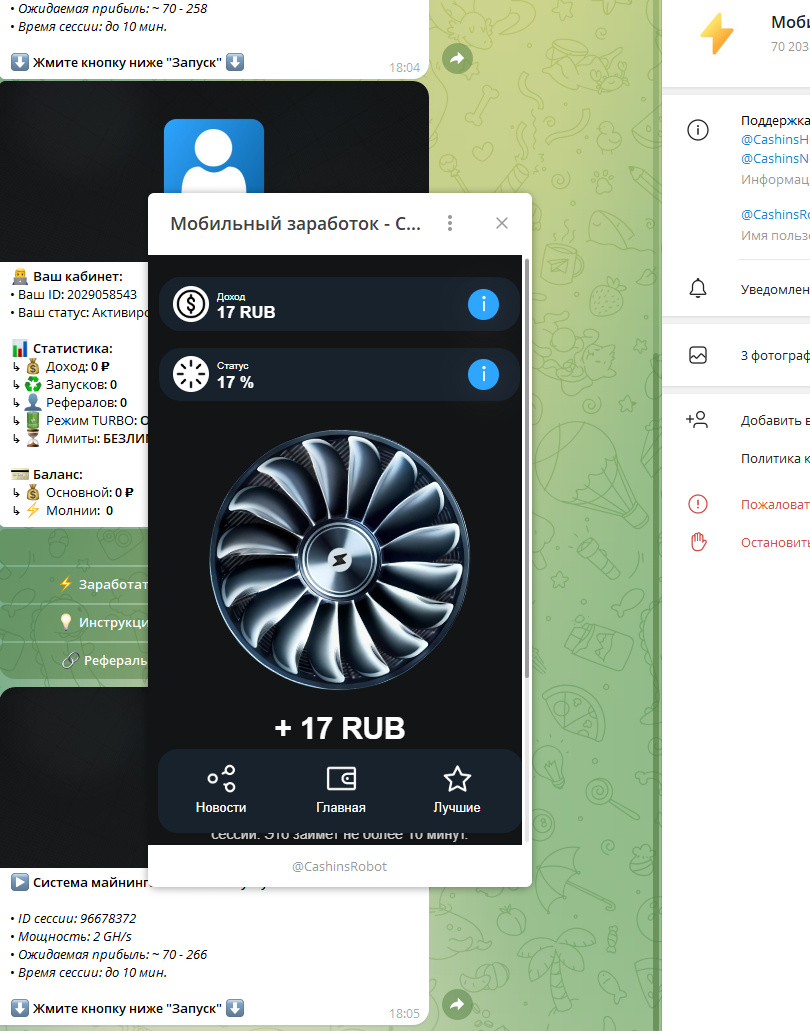
Task: Switch to the Новости tab
Action: pyautogui.click(x=221, y=790)
